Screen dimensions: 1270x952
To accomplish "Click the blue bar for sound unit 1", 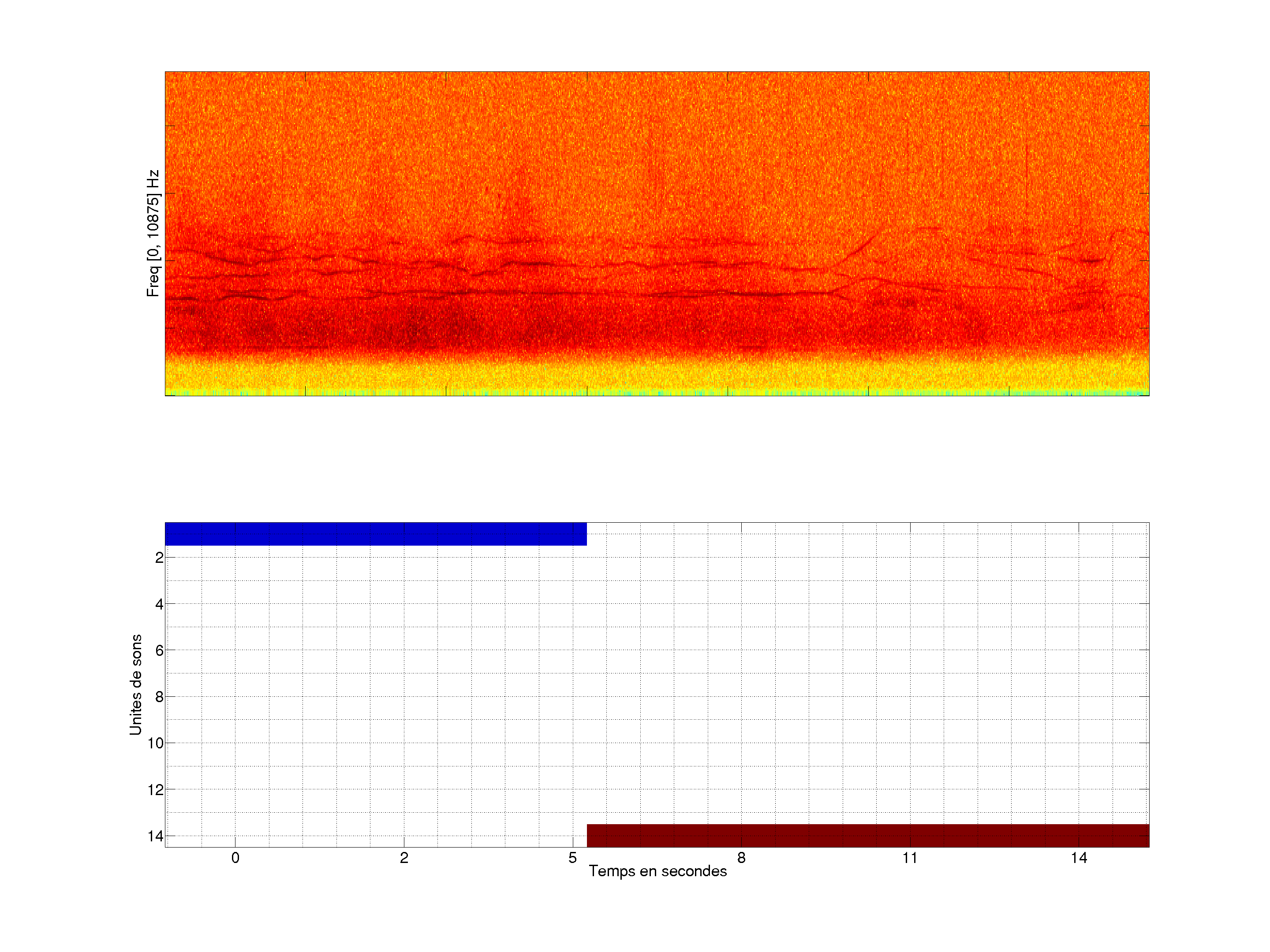I will click(376, 534).
